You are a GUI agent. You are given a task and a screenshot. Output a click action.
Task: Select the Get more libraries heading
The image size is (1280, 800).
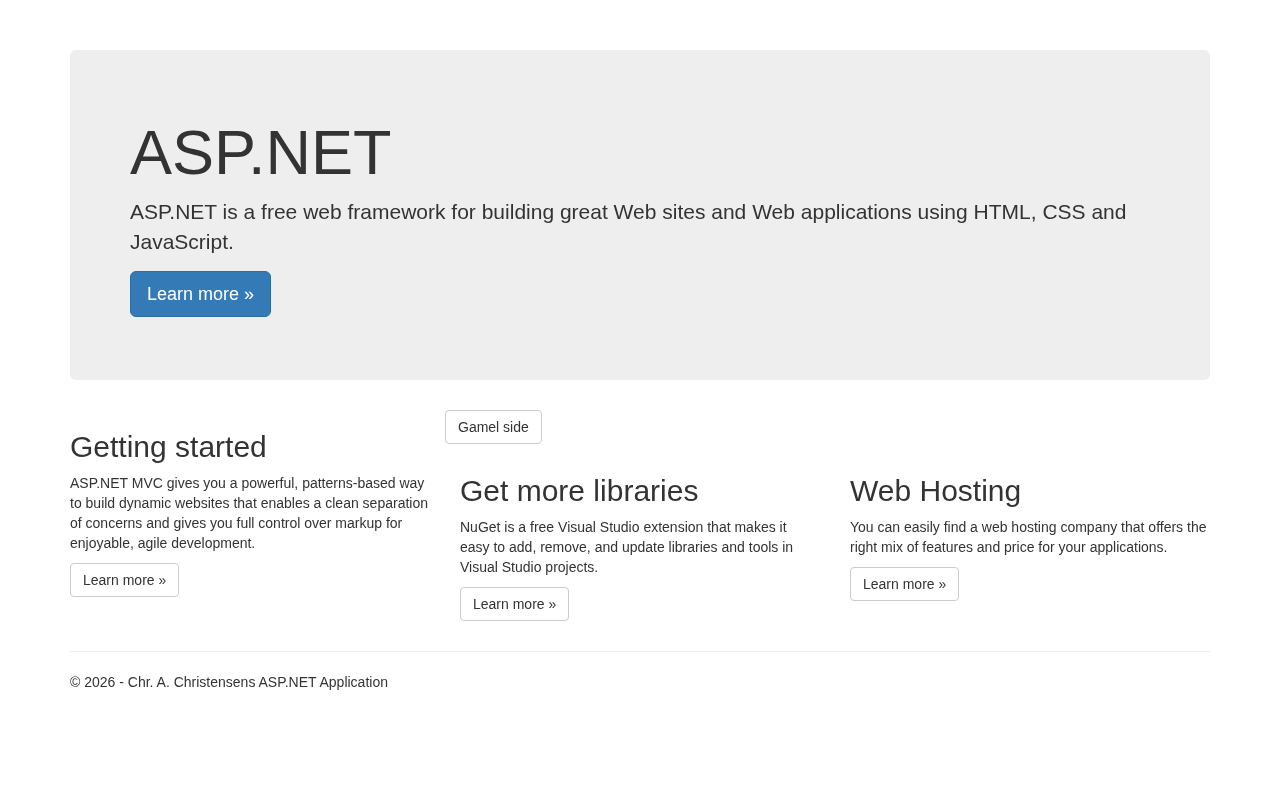579,491
